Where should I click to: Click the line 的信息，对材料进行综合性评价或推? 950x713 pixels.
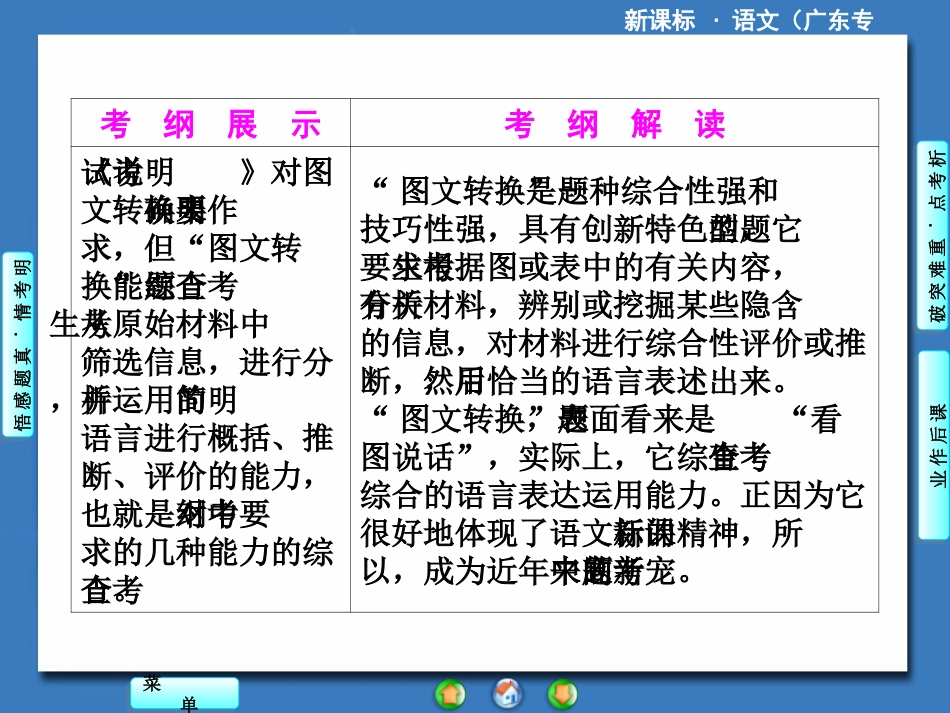point(613,343)
